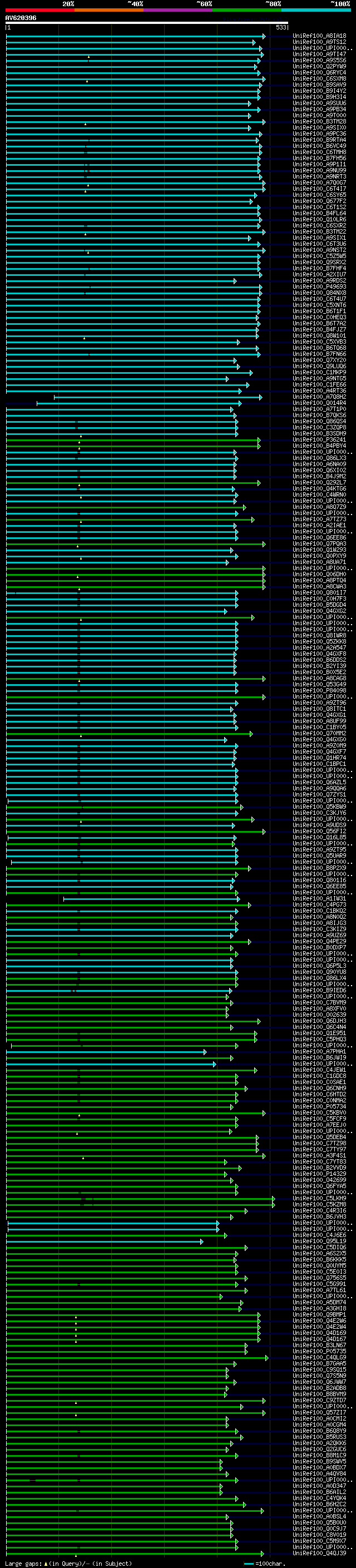This screenshot has height=1568, width=356.
Task: Select label UniRef100_Q84NX8
Action: point(319,293)
